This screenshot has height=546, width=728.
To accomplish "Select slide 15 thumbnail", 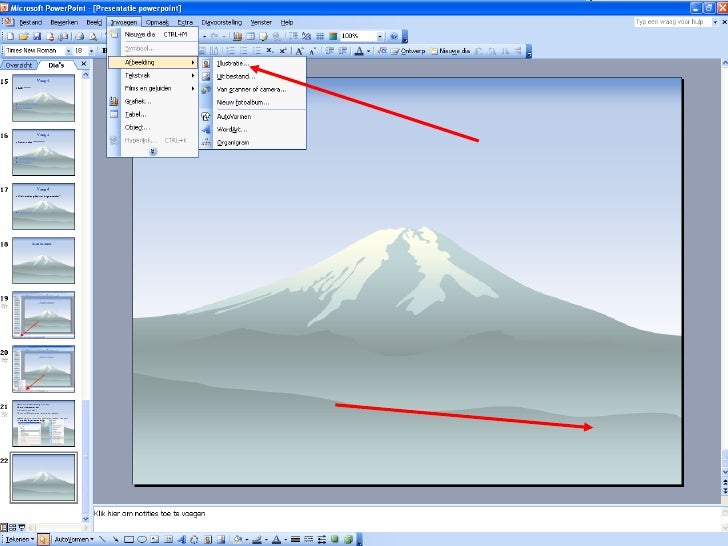I will pos(43,98).
